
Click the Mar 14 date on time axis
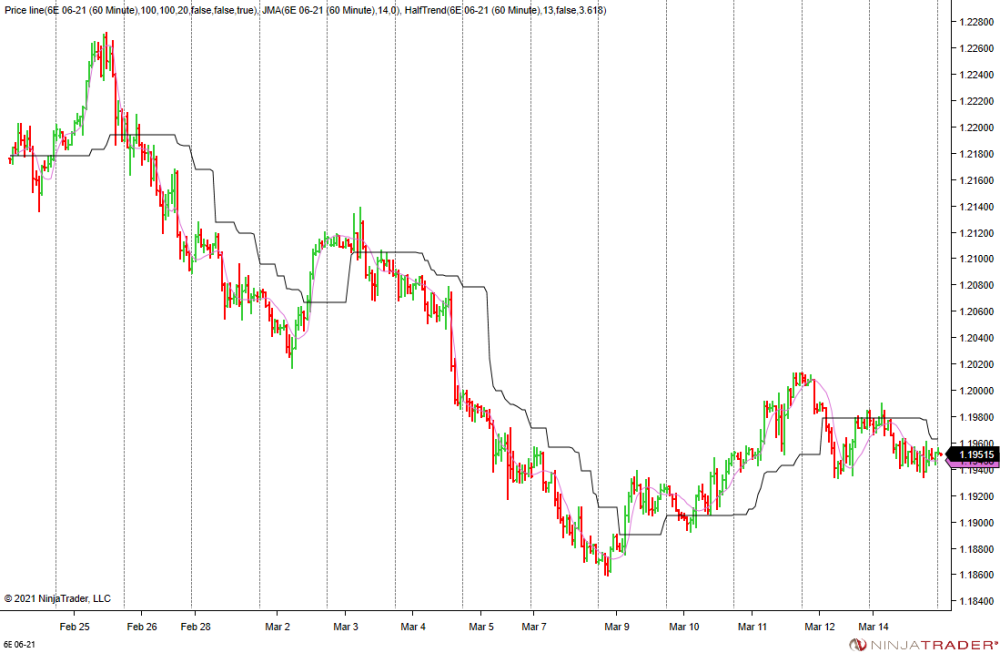coord(871,627)
